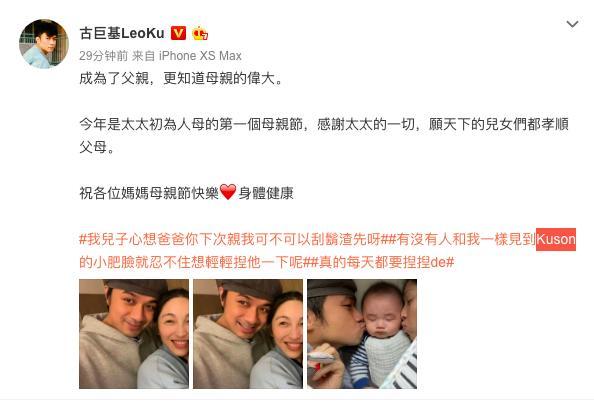Image resolution: width=594 pixels, height=402 pixels.
Task: Click the line 成為了父親，更知道母親的偉大
Action: click(x=181, y=79)
